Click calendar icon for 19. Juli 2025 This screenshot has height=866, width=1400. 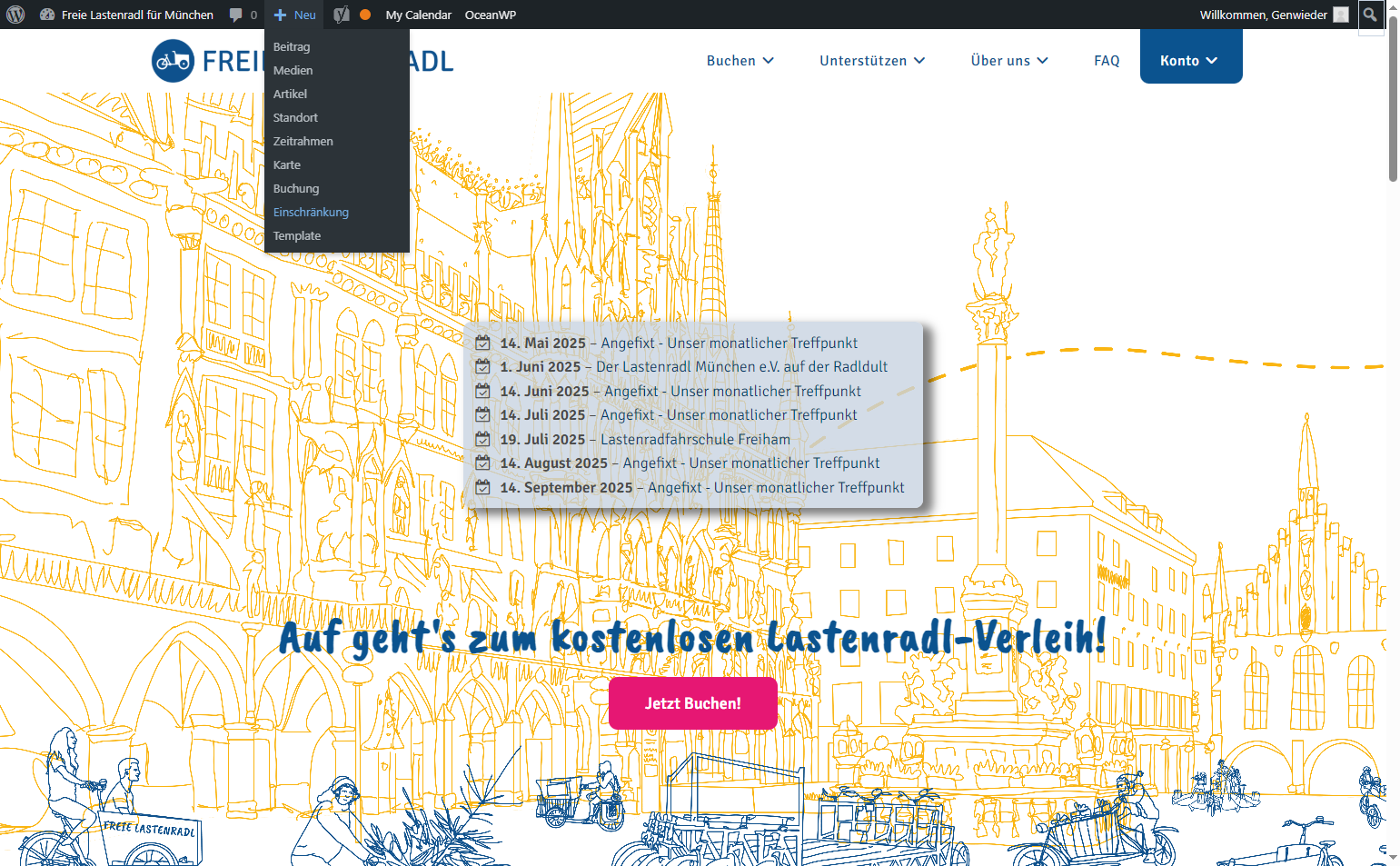tap(483, 439)
